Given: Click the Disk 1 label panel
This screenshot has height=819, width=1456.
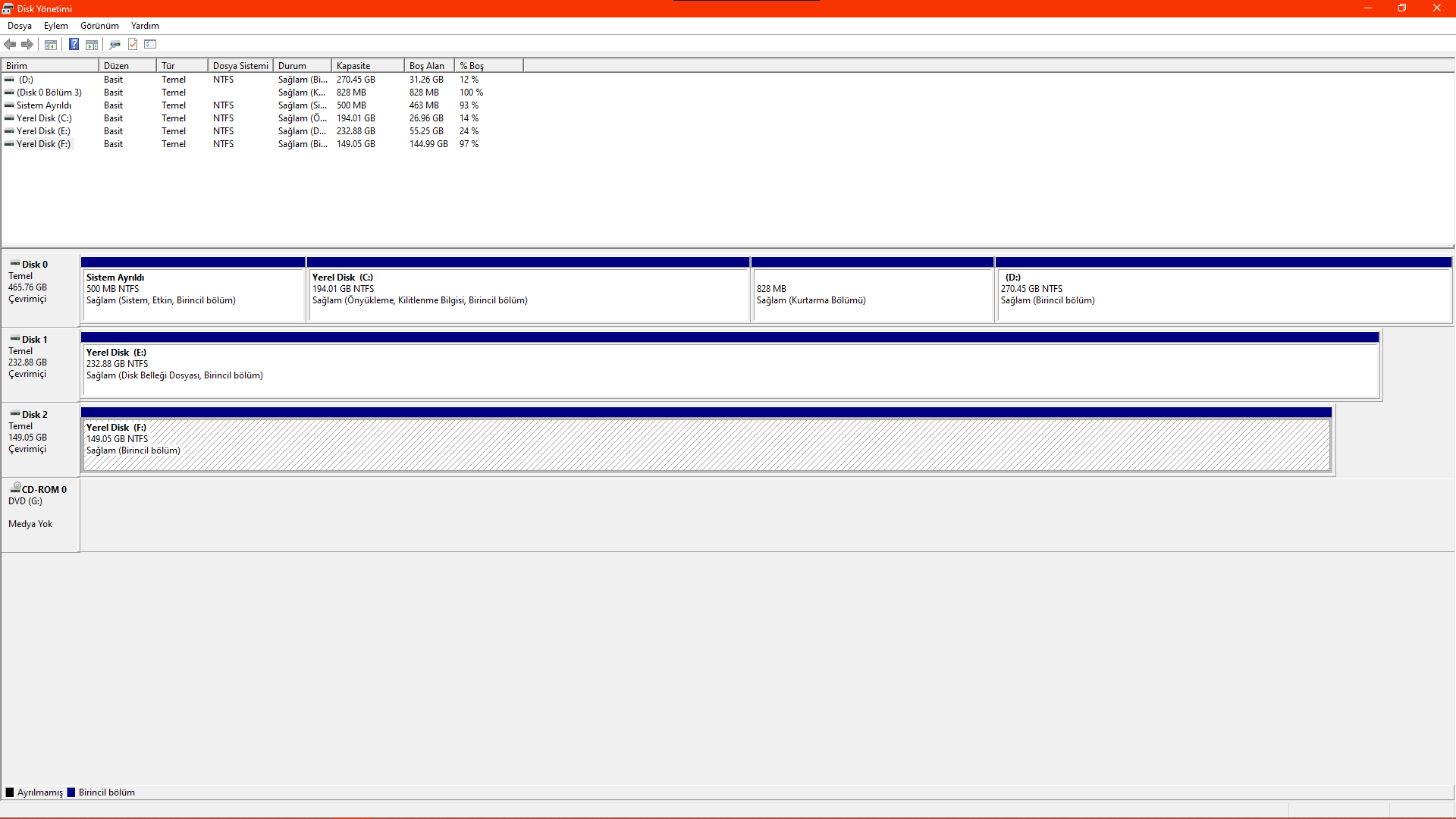Looking at the screenshot, I should (40, 364).
